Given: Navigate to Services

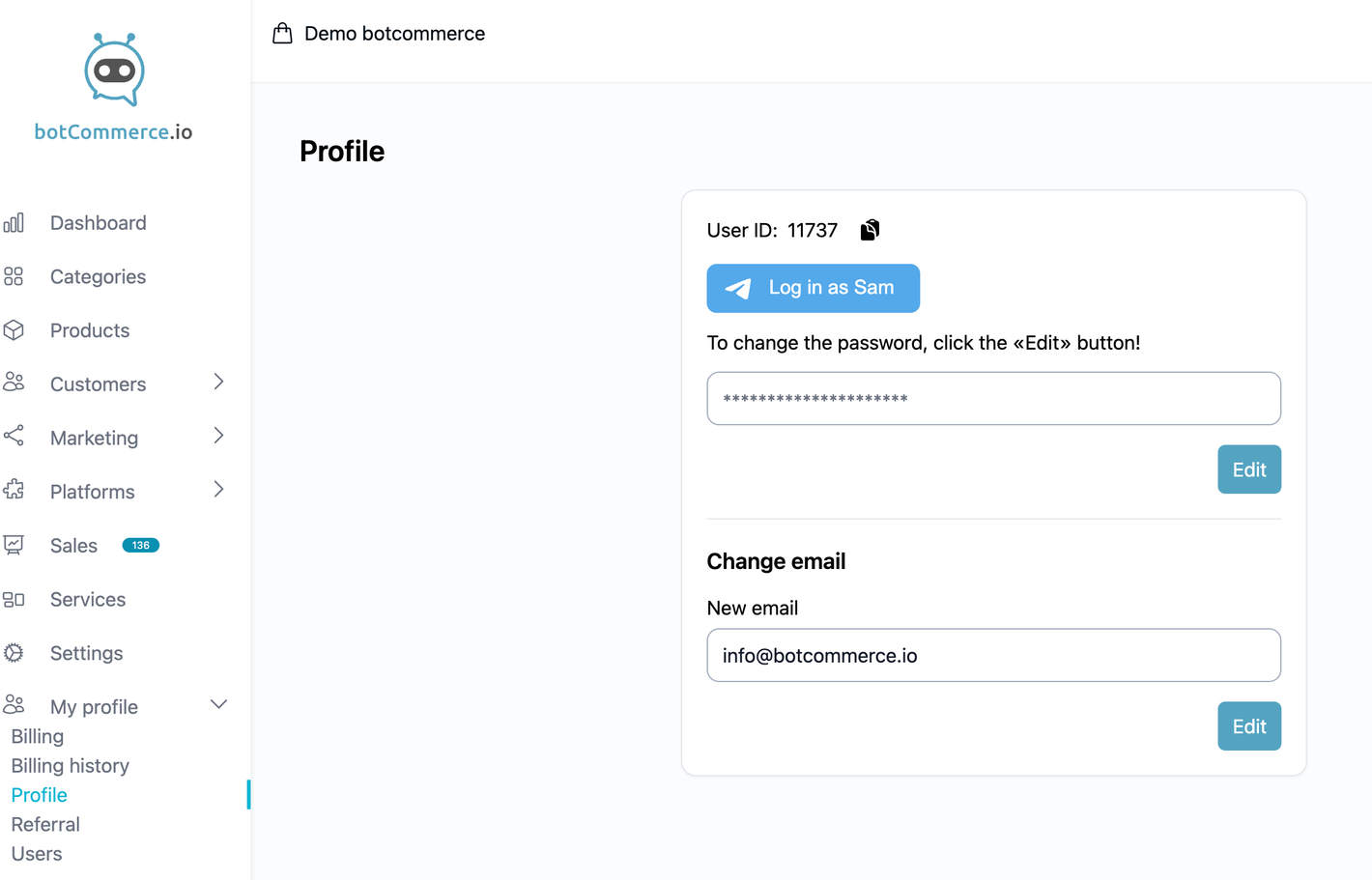Looking at the screenshot, I should (x=88, y=600).
